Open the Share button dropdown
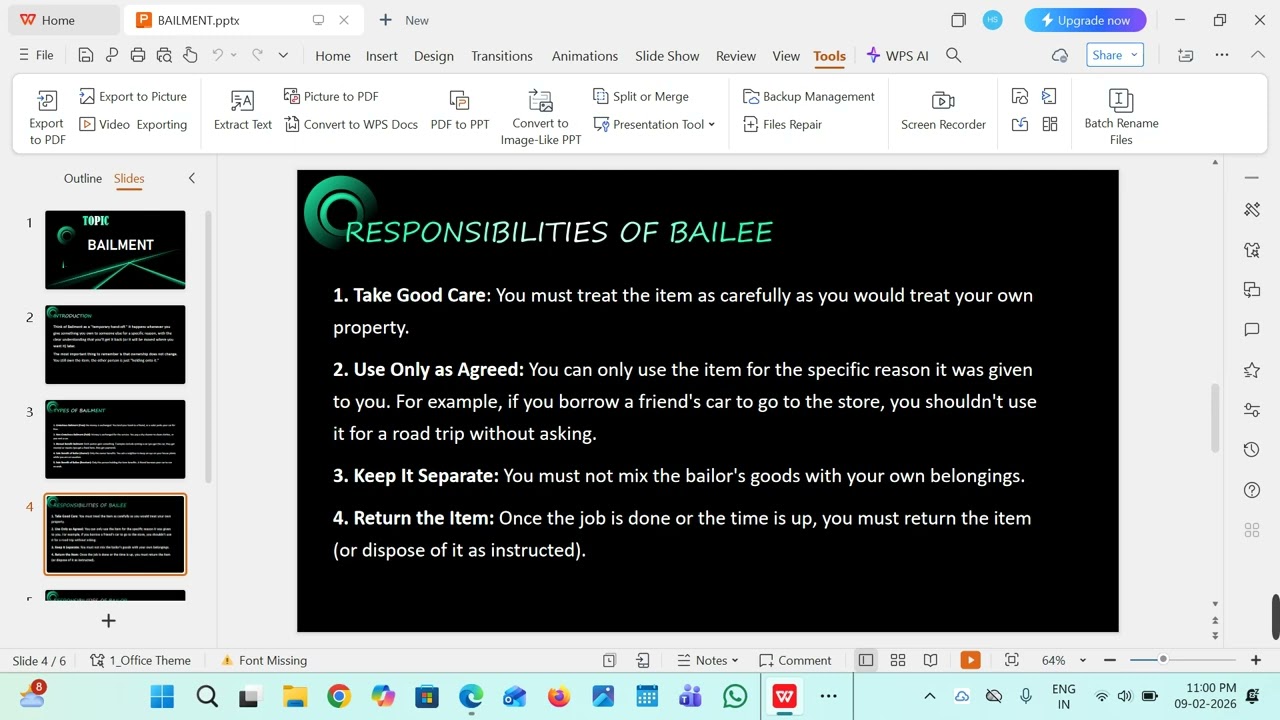Image resolution: width=1280 pixels, height=720 pixels. tap(1135, 55)
